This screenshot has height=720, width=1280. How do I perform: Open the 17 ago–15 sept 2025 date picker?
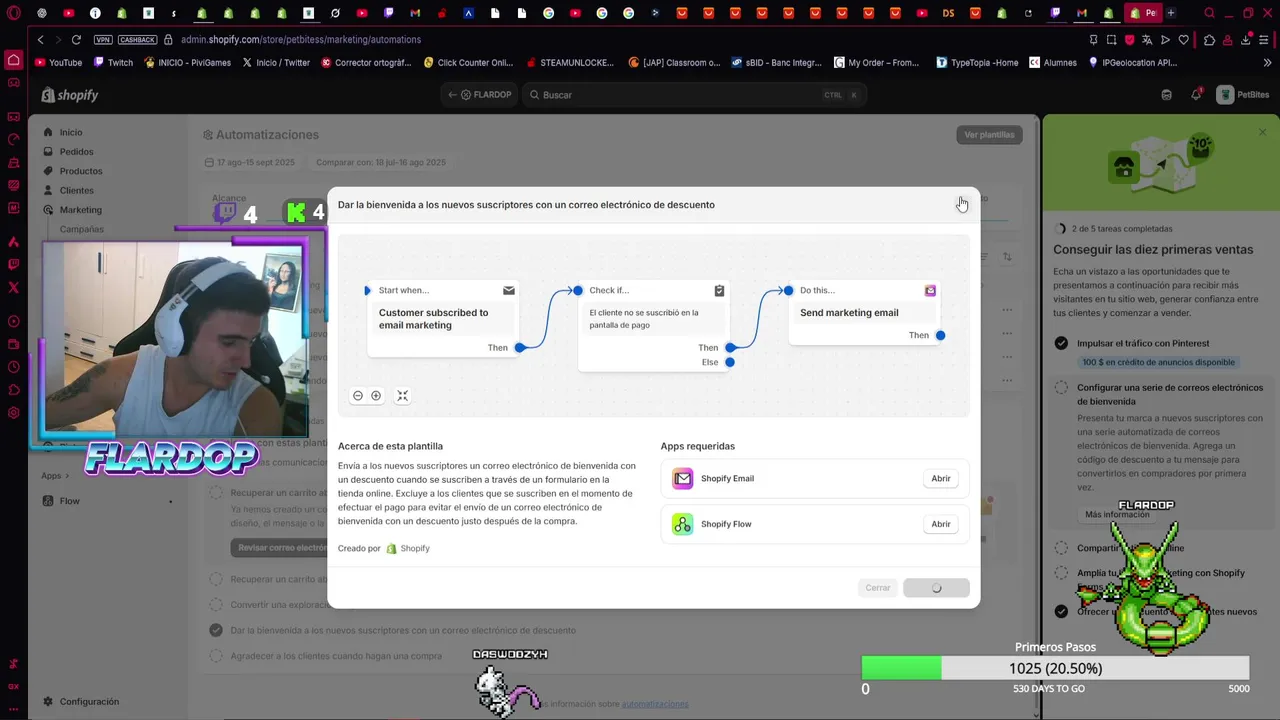click(x=249, y=162)
